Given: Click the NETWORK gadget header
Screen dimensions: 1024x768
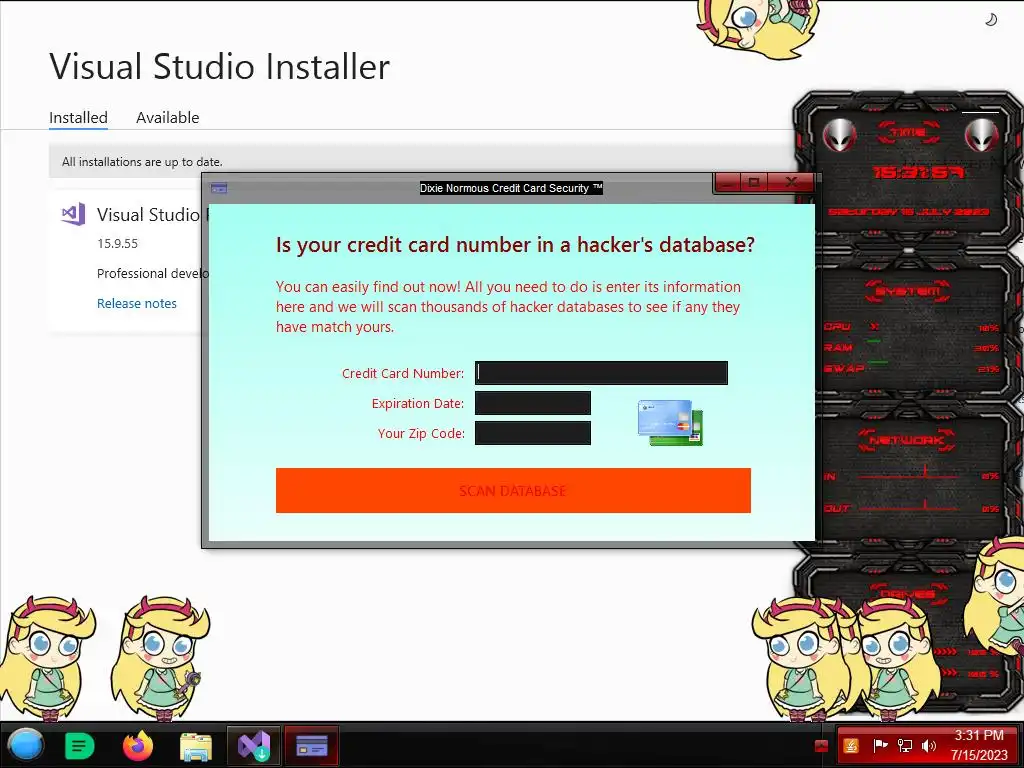Looking at the screenshot, I should click(x=906, y=440).
